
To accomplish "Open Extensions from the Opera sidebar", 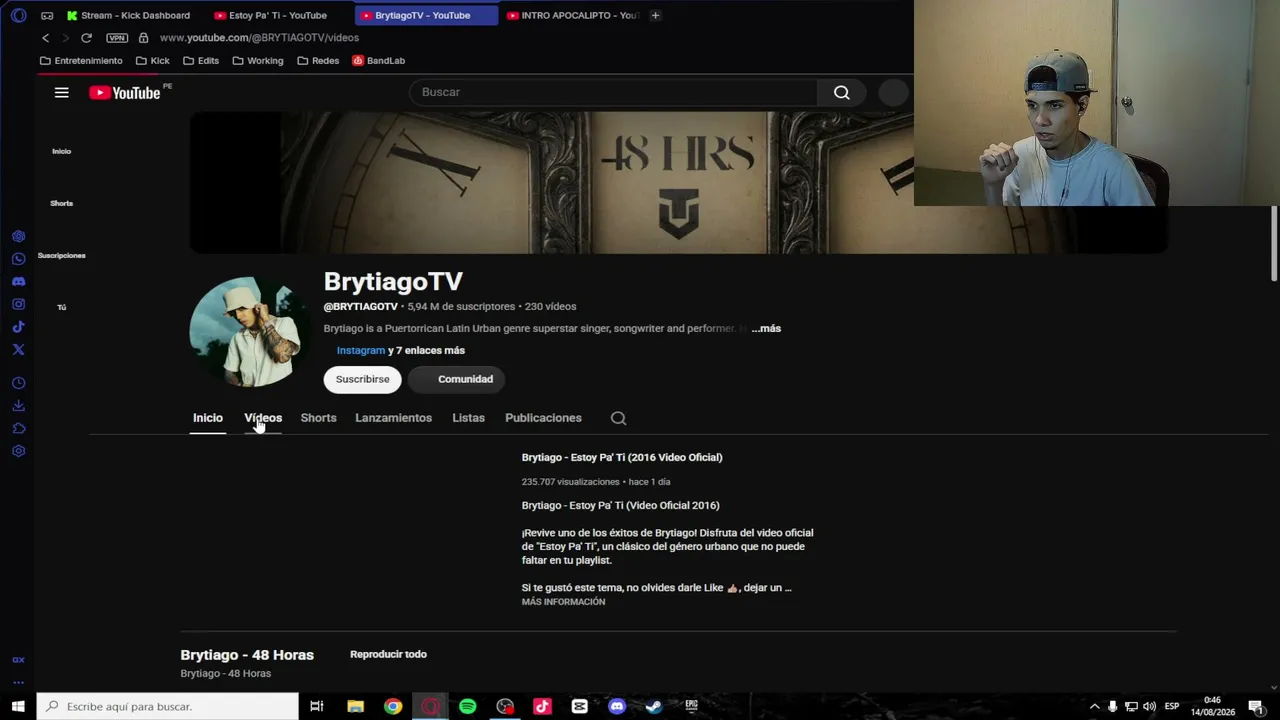I will [18, 428].
